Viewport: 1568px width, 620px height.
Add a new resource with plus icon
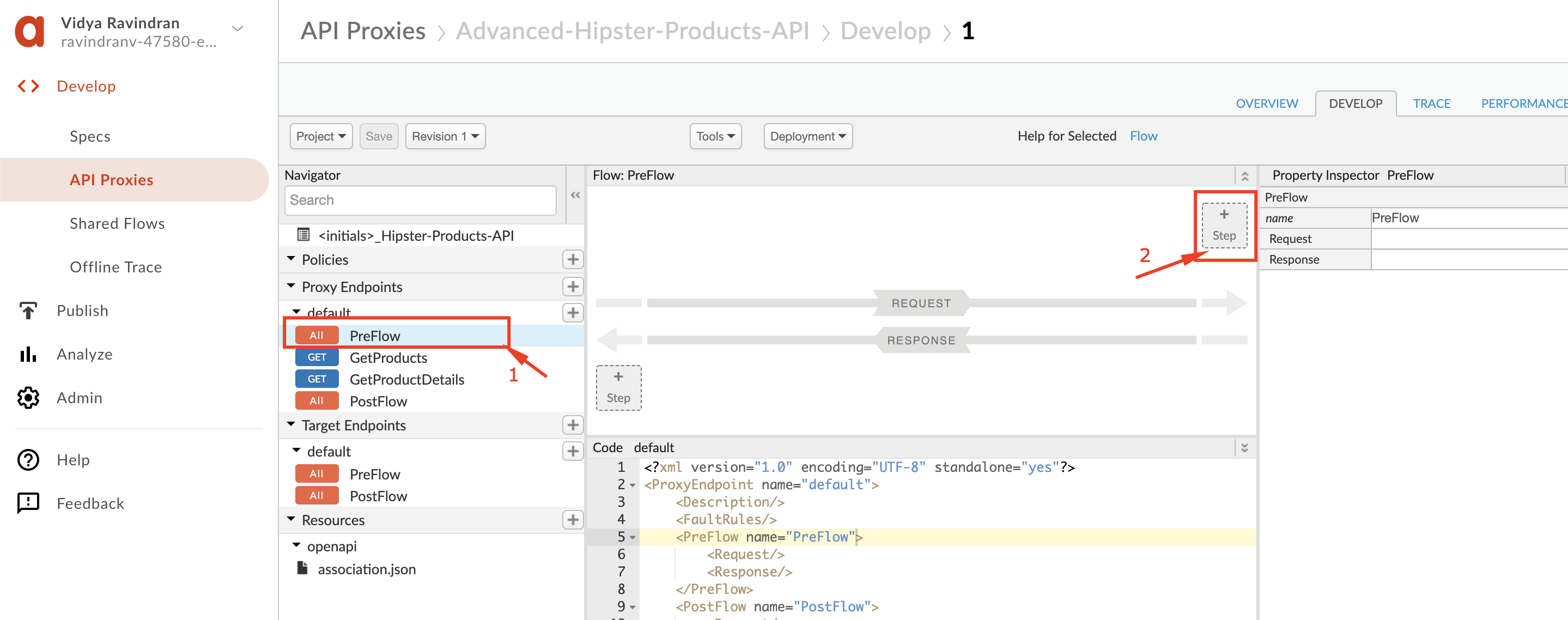(x=572, y=520)
